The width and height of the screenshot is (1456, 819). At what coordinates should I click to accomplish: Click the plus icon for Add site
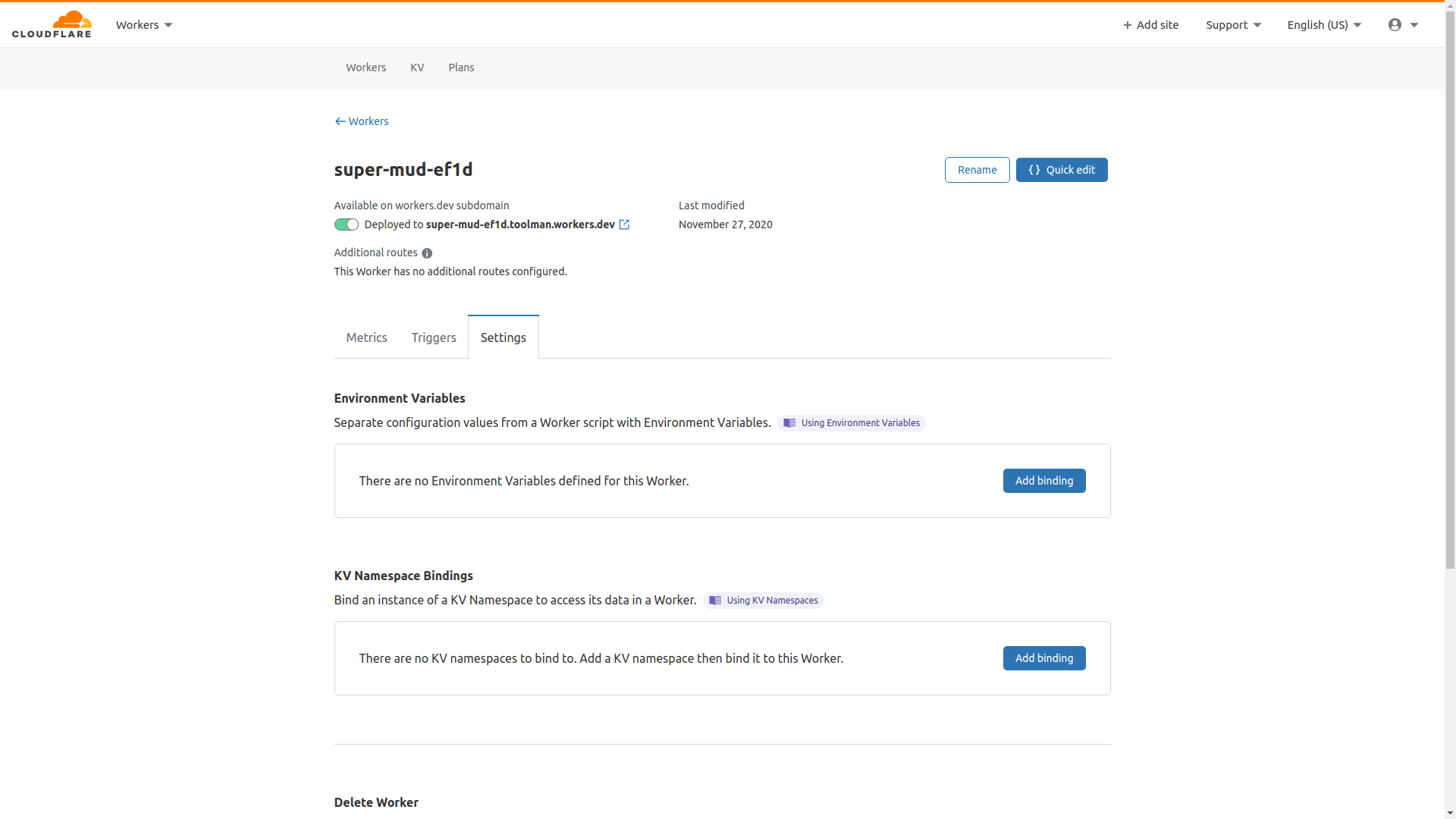[x=1128, y=25]
